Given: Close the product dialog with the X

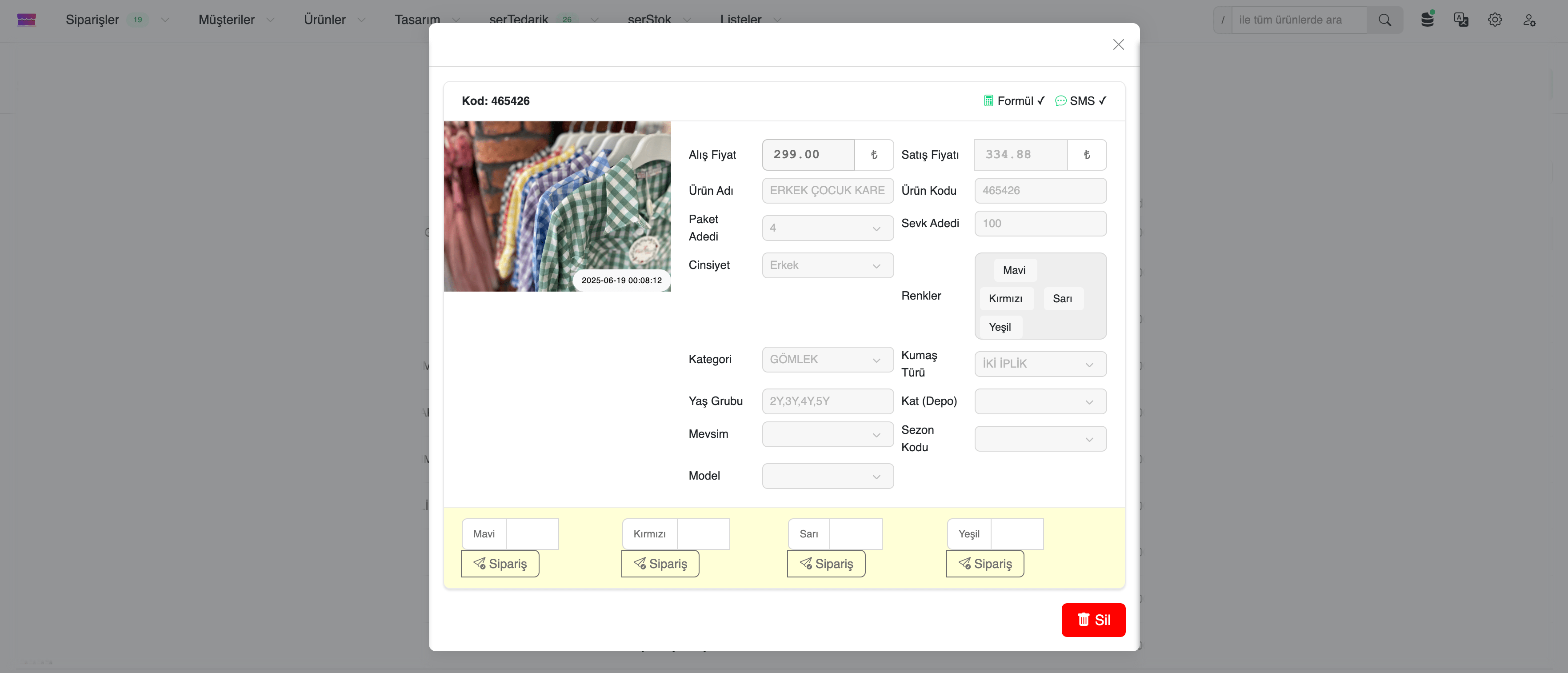Looking at the screenshot, I should (x=1118, y=44).
